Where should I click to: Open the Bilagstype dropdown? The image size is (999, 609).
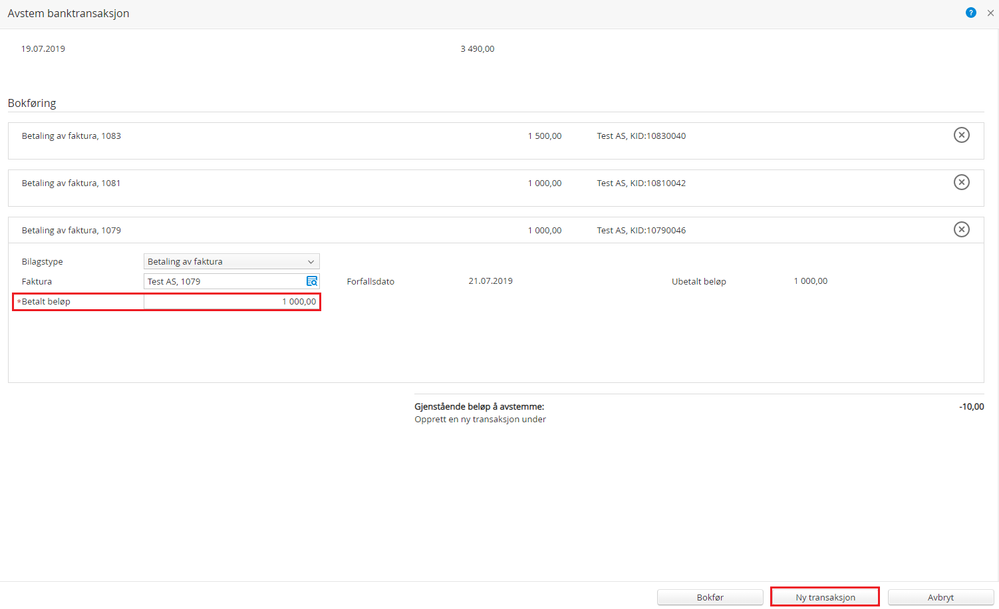(231, 261)
